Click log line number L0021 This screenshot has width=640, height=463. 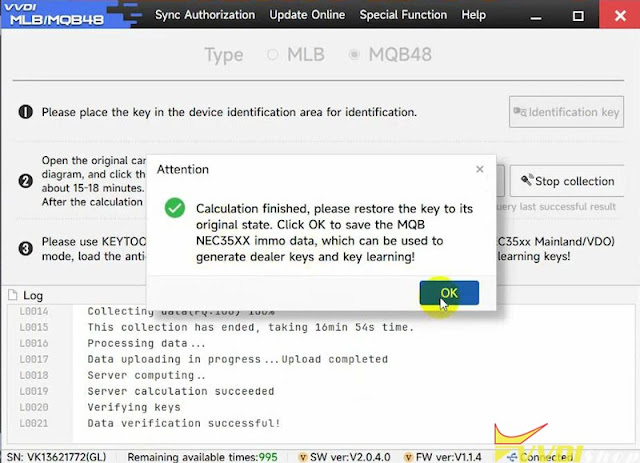34,423
